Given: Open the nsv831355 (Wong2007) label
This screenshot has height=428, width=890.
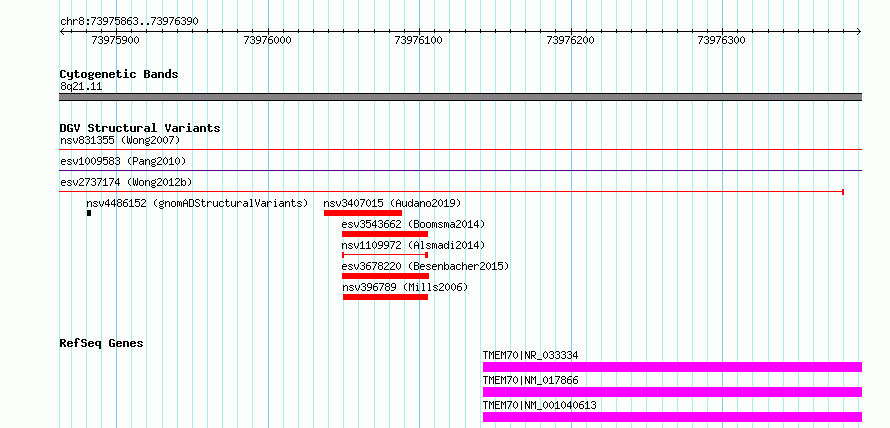Looking at the screenshot, I should 120,140.
